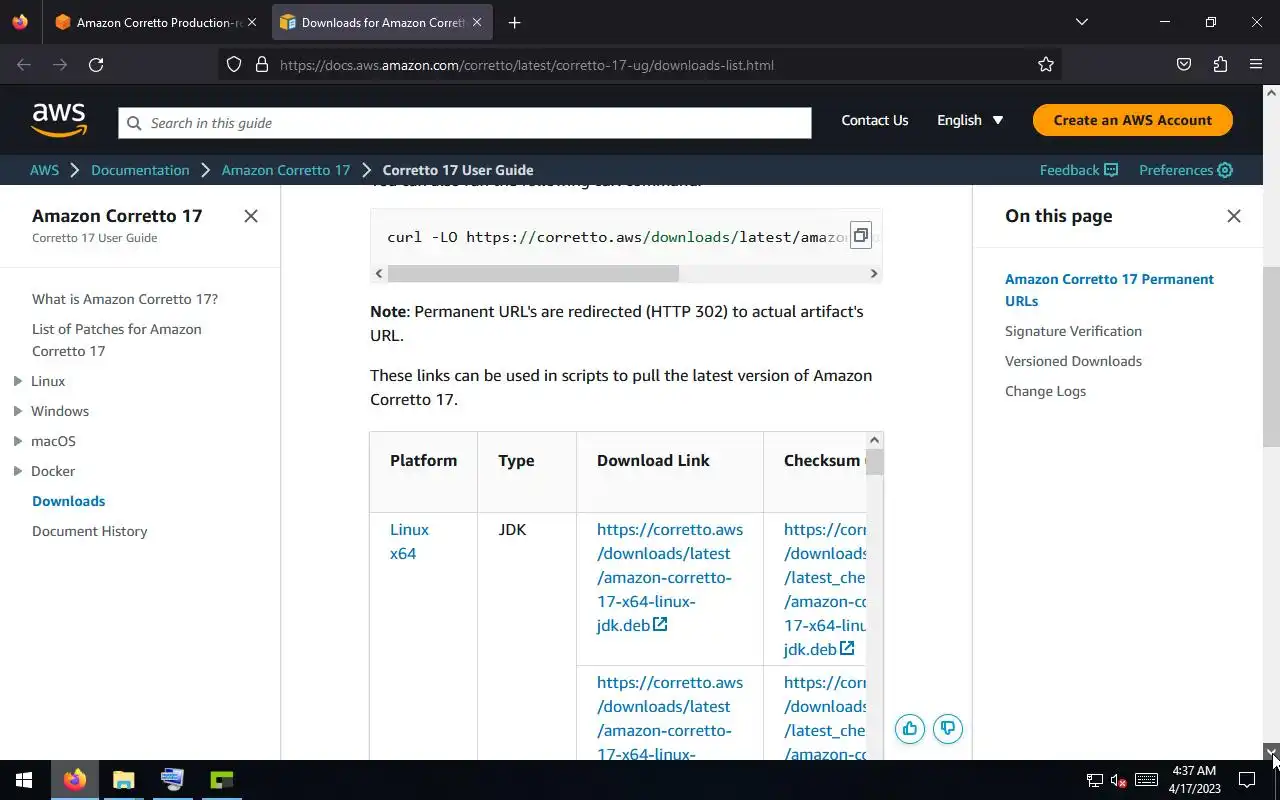Close the Downloads for Amazon Corretto tab
This screenshot has width=1280, height=800.
[477, 22]
